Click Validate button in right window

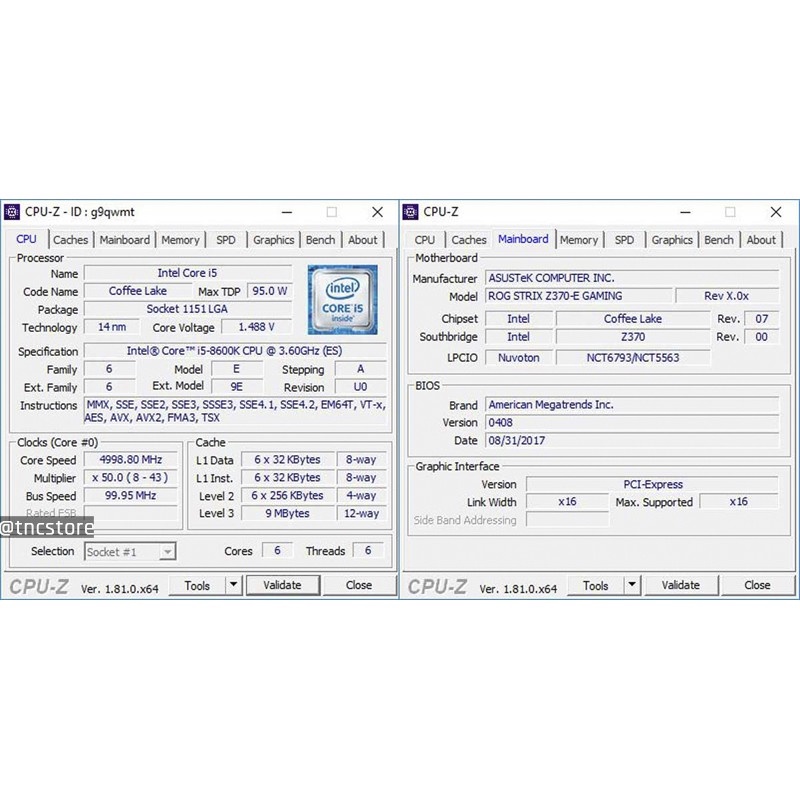(681, 585)
